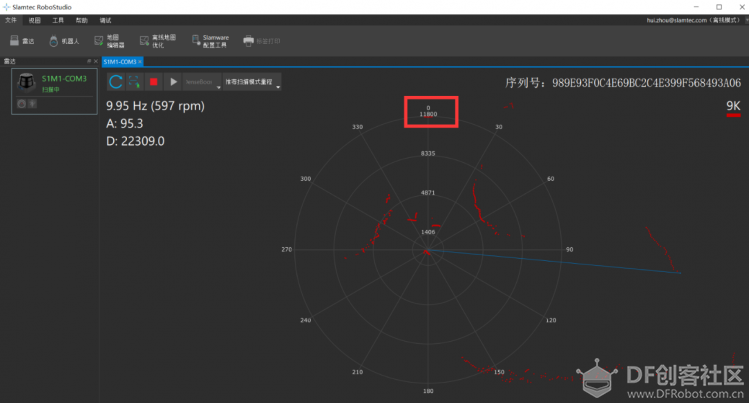Float the 雷达 panel with the pin icon
The height and width of the screenshot is (403, 749).
click(x=89, y=61)
